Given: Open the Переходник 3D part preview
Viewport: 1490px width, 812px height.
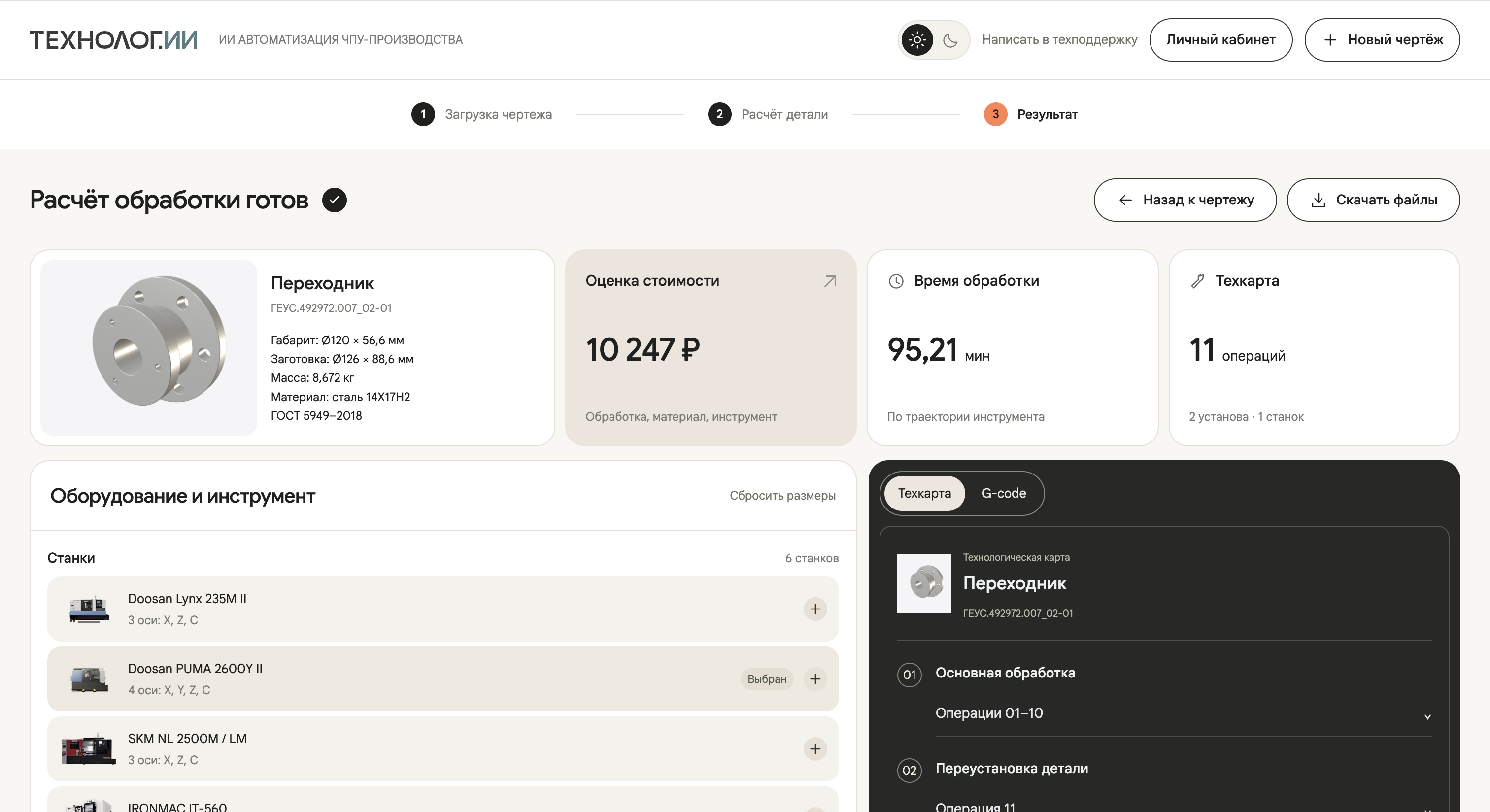Looking at the screenshot, I should (x=149, y=347).
